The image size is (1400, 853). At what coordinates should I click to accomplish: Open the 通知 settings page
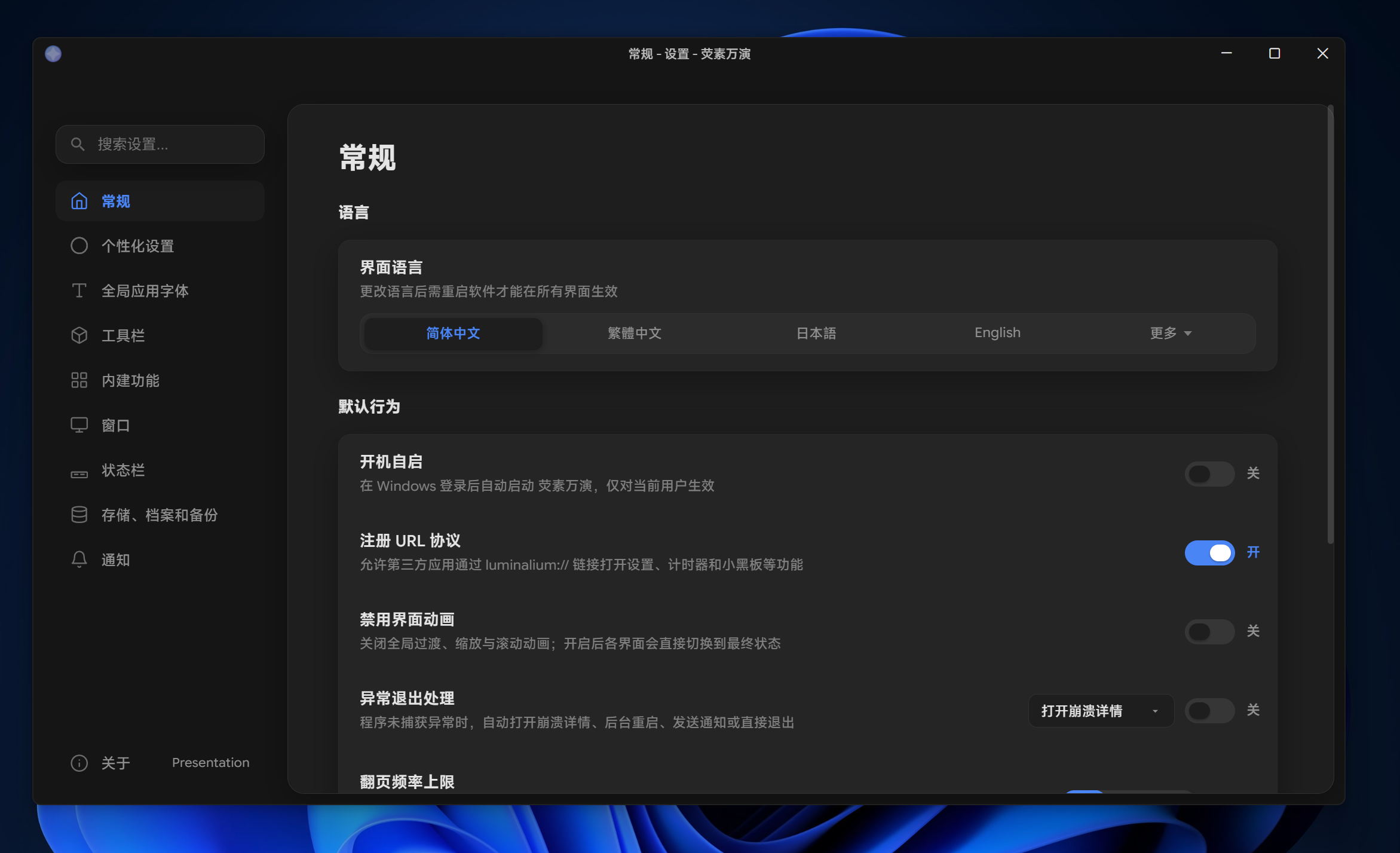click(x=160, y=560)
